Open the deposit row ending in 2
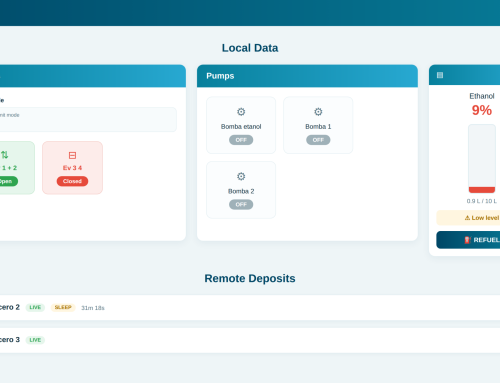 (250, 307)
